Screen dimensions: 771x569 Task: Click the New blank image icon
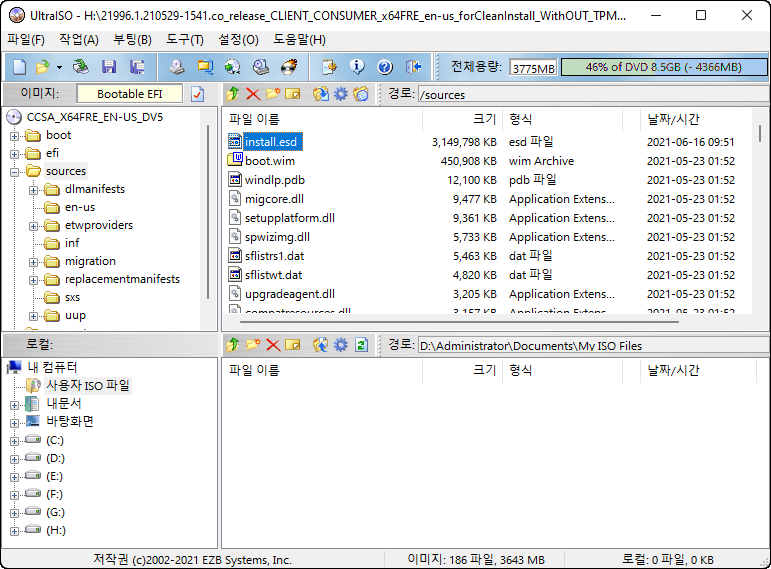pyautogui.click(x=19, y=67)
